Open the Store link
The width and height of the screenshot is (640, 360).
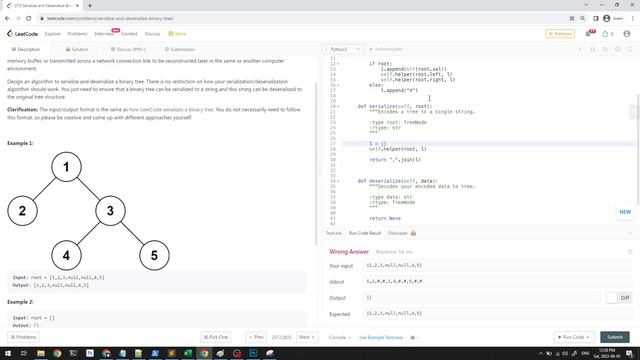pos(177,34)
